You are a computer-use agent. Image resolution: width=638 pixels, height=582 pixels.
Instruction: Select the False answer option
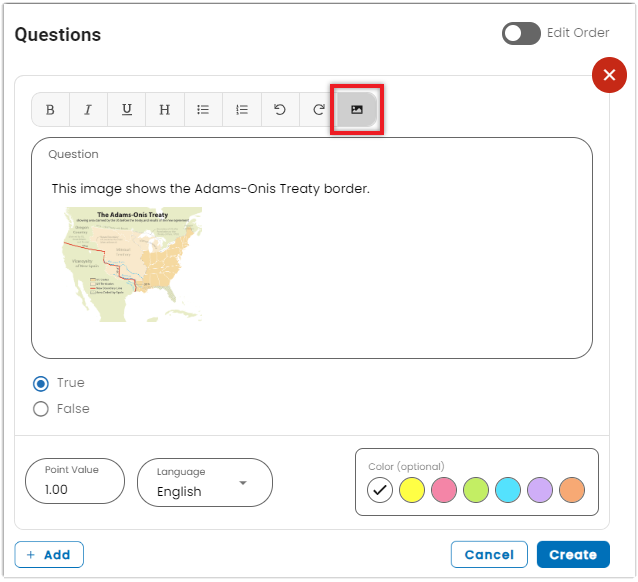[41, 409]
